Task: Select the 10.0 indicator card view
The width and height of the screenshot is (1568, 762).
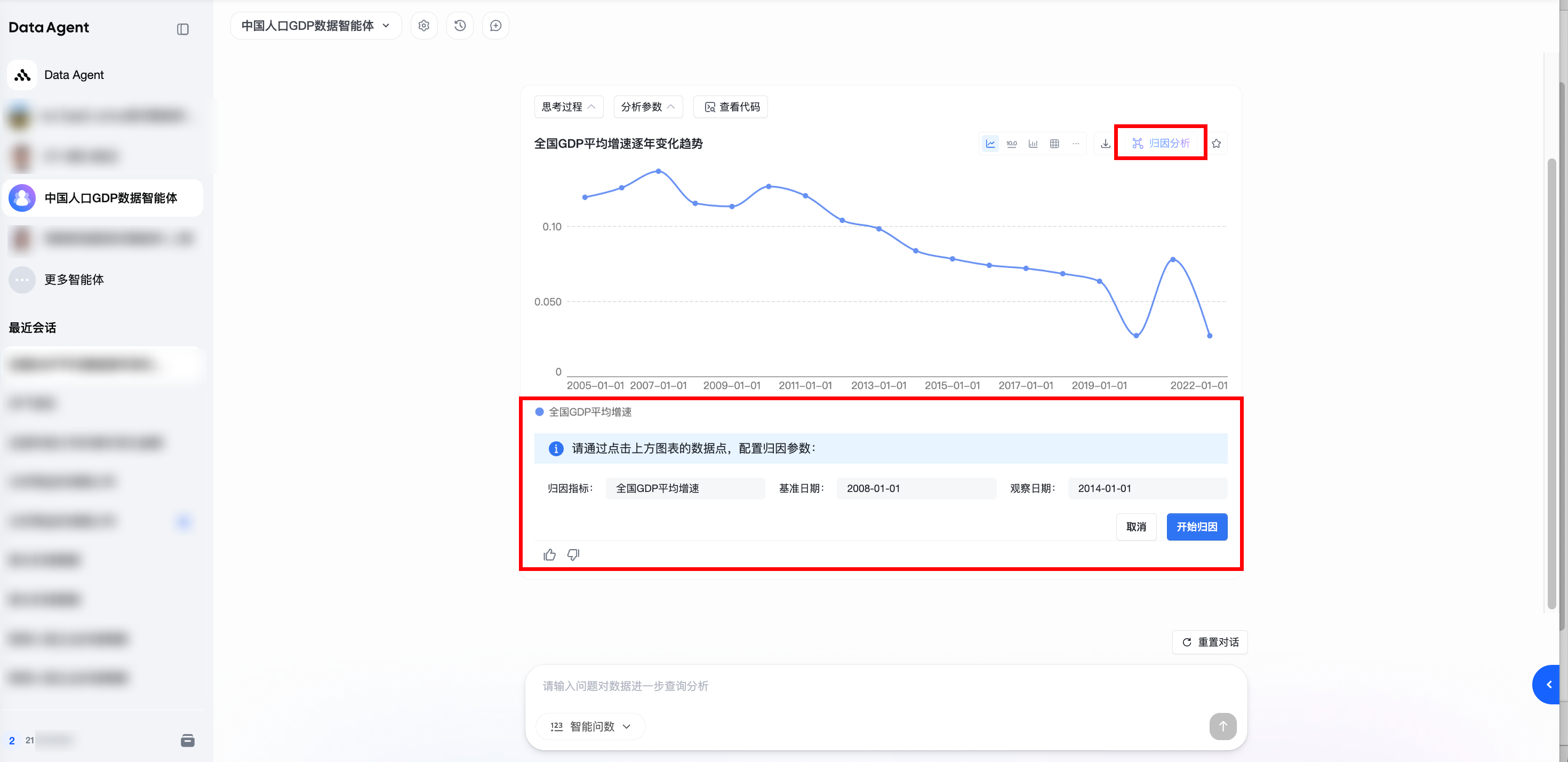Action: pos(1012,144)
